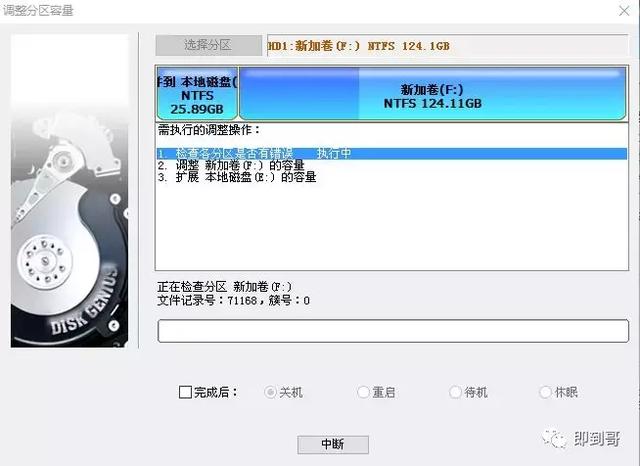
Task: Select step 3 扩展 本地磁盘(E:) 的容量
Action: click(x=237, y=177)
